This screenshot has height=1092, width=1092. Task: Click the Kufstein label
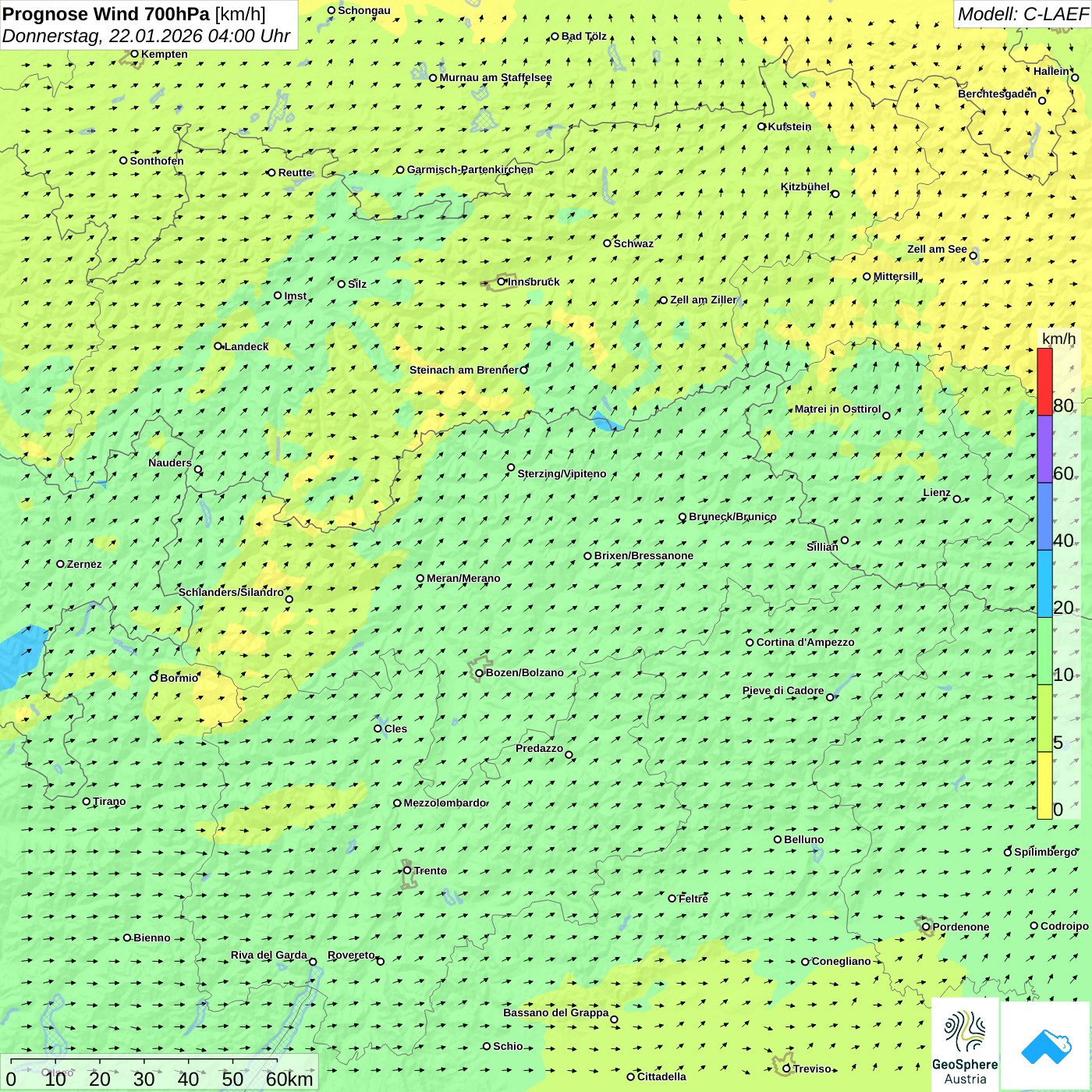tap(789, 126)
